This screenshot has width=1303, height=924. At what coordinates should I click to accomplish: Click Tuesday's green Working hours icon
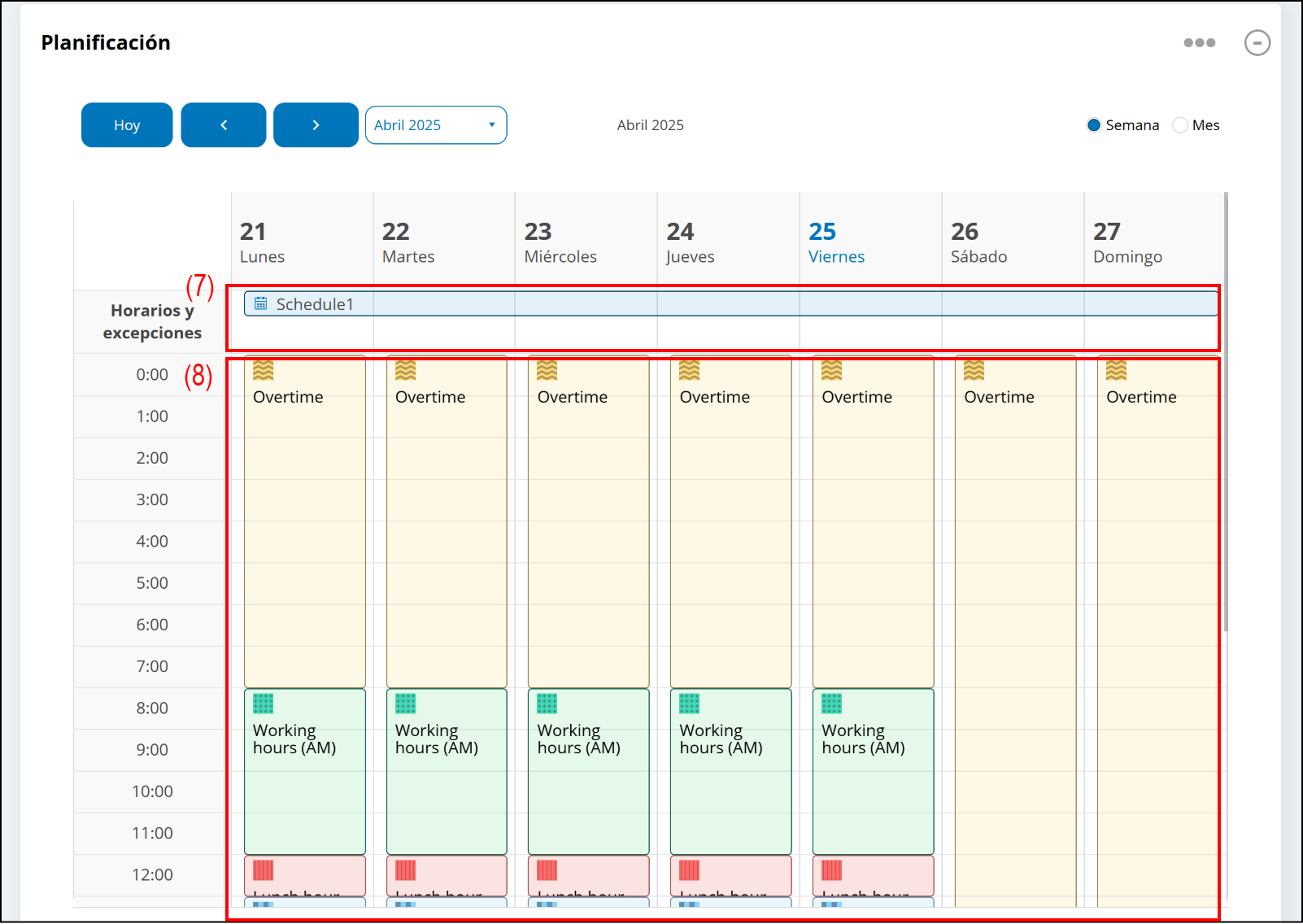405,704
